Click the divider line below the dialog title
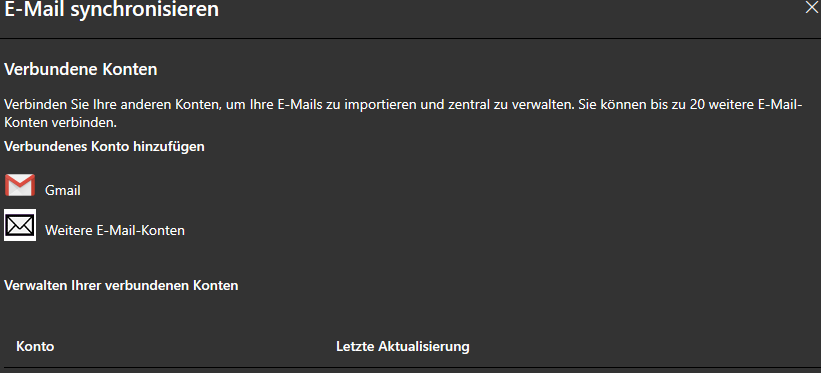Screen dimensions: 821x373 tap(410, 38)
